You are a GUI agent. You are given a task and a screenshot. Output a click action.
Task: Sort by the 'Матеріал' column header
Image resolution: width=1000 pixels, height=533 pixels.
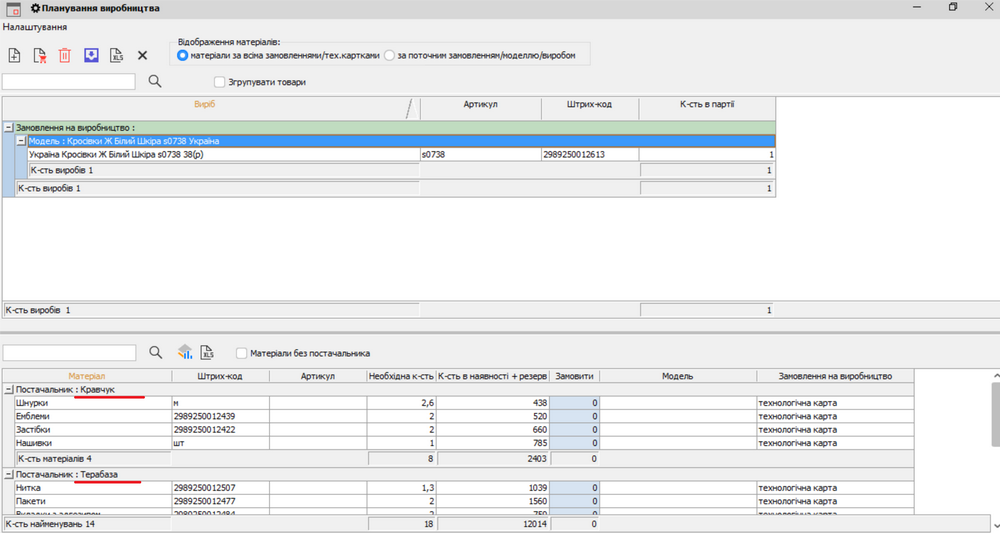tap(86, 376)
